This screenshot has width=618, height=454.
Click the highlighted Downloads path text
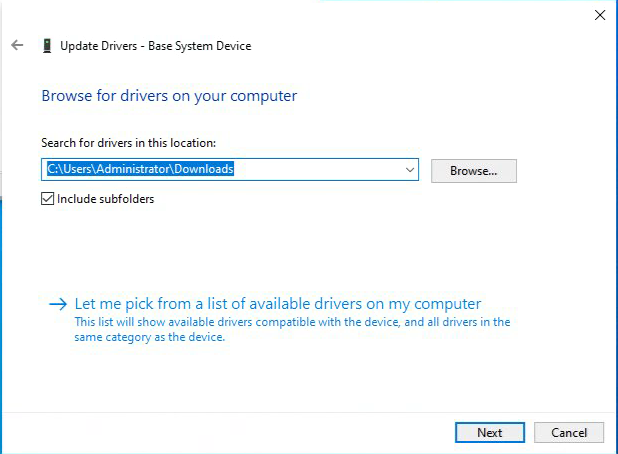(x=204, y=169)
